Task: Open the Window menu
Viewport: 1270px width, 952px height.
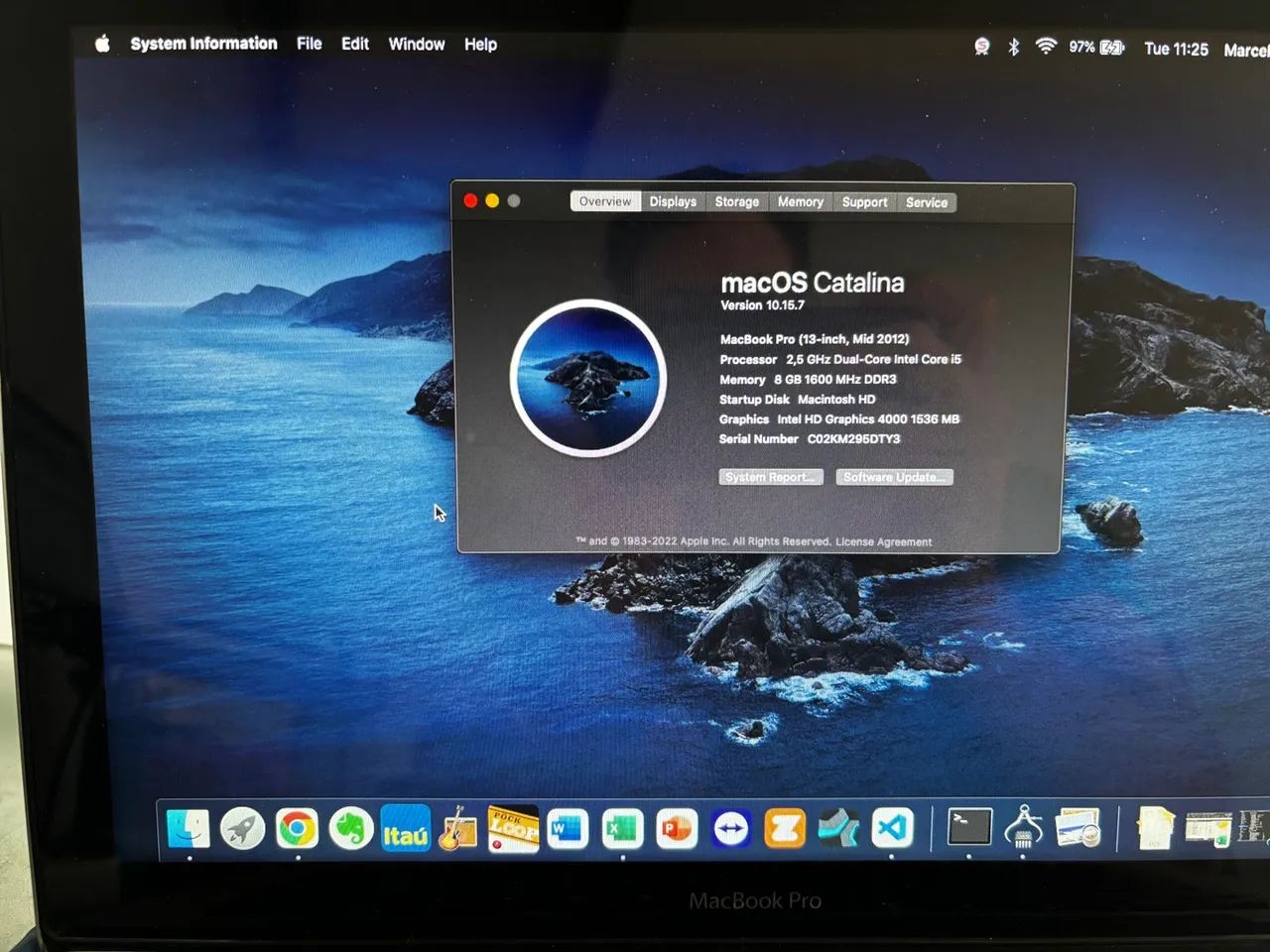Action: [x=416, y=45]
